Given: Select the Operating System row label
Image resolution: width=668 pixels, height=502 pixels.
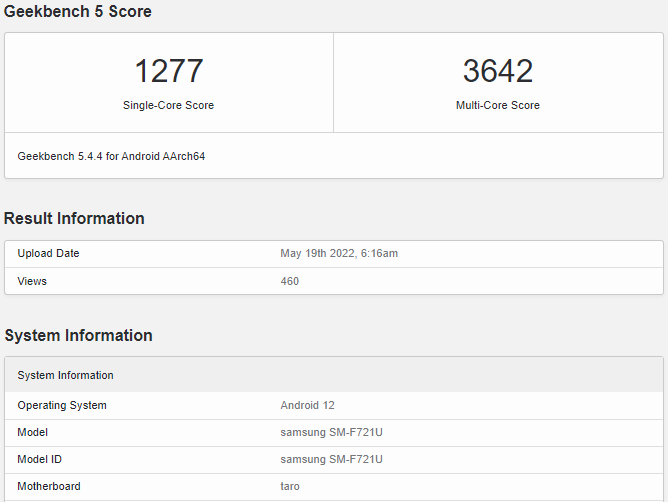Looking at the screenshot, I should 62,405.
